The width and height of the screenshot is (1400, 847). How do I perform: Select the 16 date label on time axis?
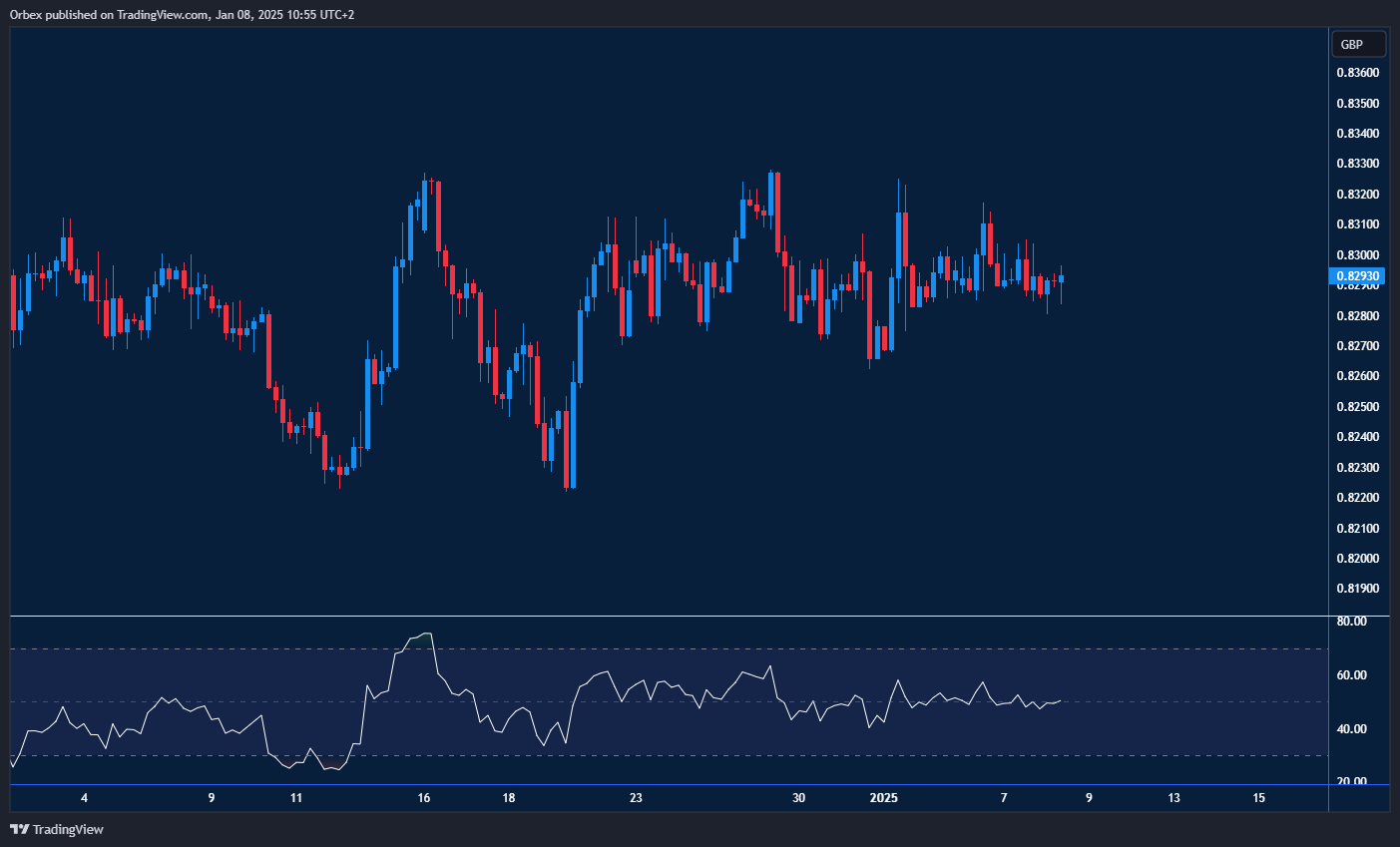[x=424, y=798]
